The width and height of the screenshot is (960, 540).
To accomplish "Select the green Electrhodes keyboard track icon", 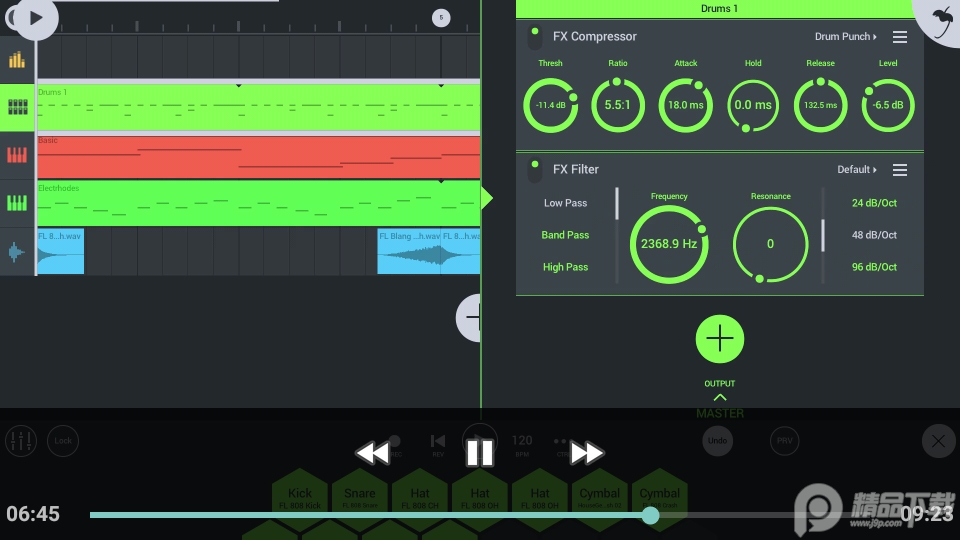I will [x=17, y=203].
